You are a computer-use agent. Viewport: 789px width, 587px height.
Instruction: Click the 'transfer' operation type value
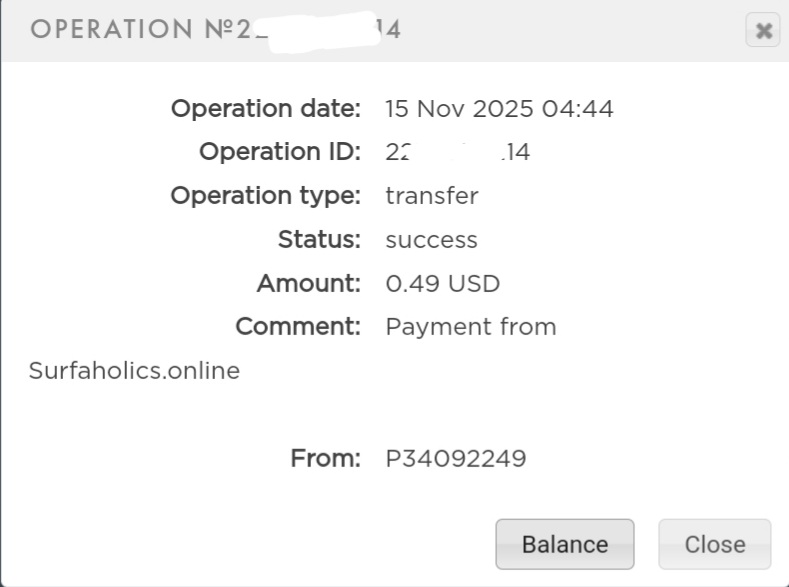pyautogui.click(x=432, y=196)
